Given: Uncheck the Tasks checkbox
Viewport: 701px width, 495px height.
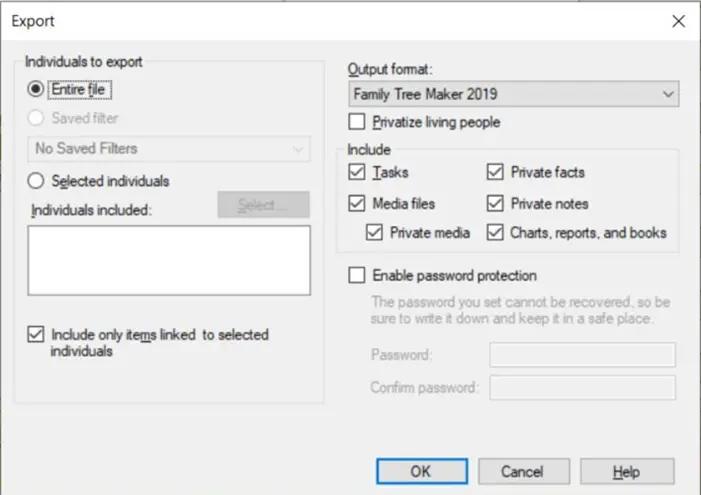Looking at the screenshot, I should coord(357,172).
